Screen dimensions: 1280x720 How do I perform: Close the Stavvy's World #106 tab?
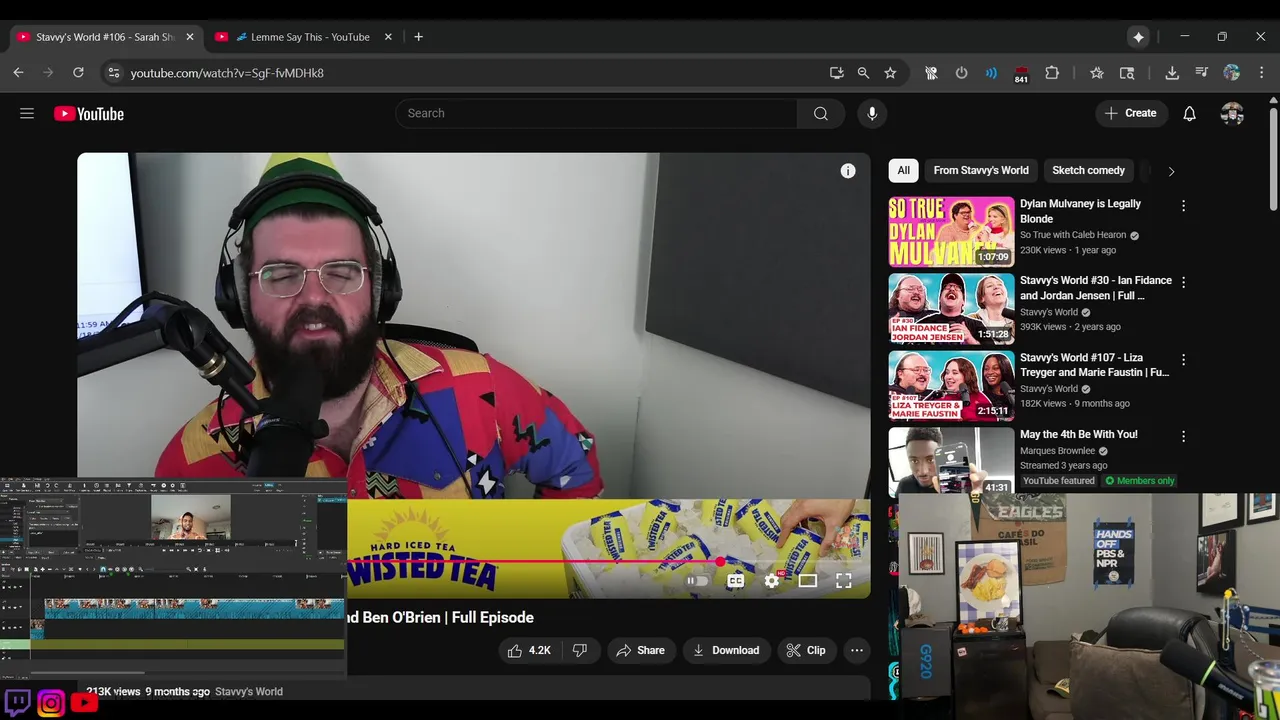[190, 37]
